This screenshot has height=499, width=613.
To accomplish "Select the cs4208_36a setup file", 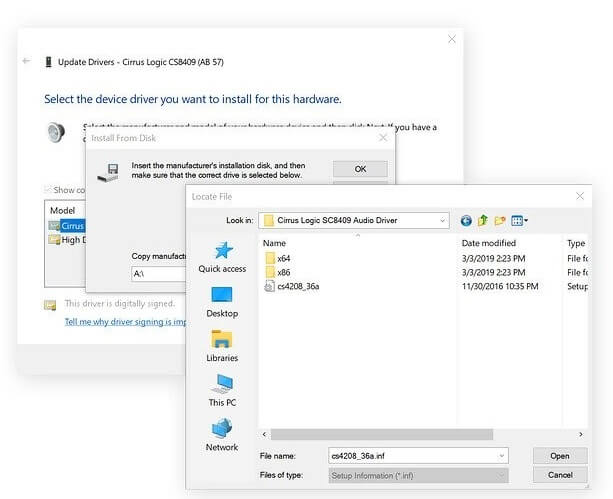I will coord(298,286).
